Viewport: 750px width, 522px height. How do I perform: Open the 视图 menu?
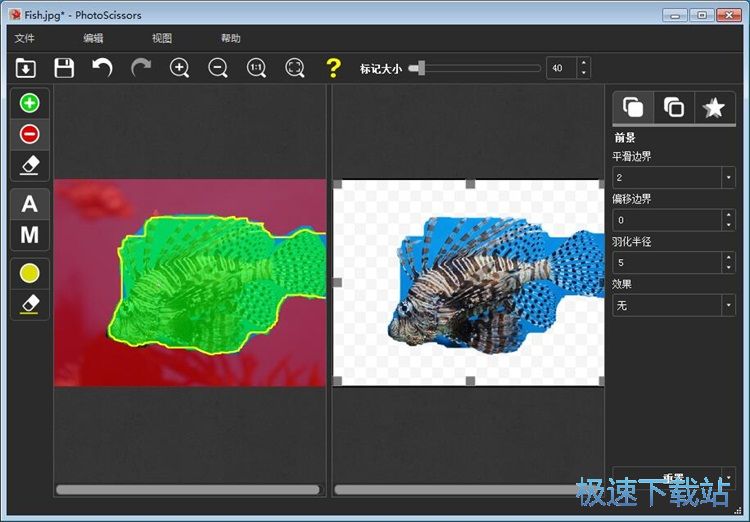point(162,38)
